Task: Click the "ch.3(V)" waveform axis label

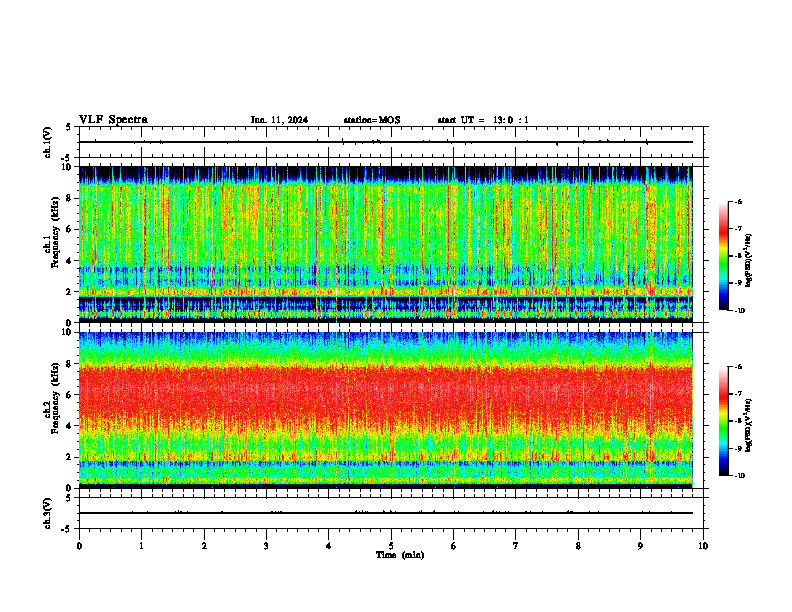Action: pos(47,514)
